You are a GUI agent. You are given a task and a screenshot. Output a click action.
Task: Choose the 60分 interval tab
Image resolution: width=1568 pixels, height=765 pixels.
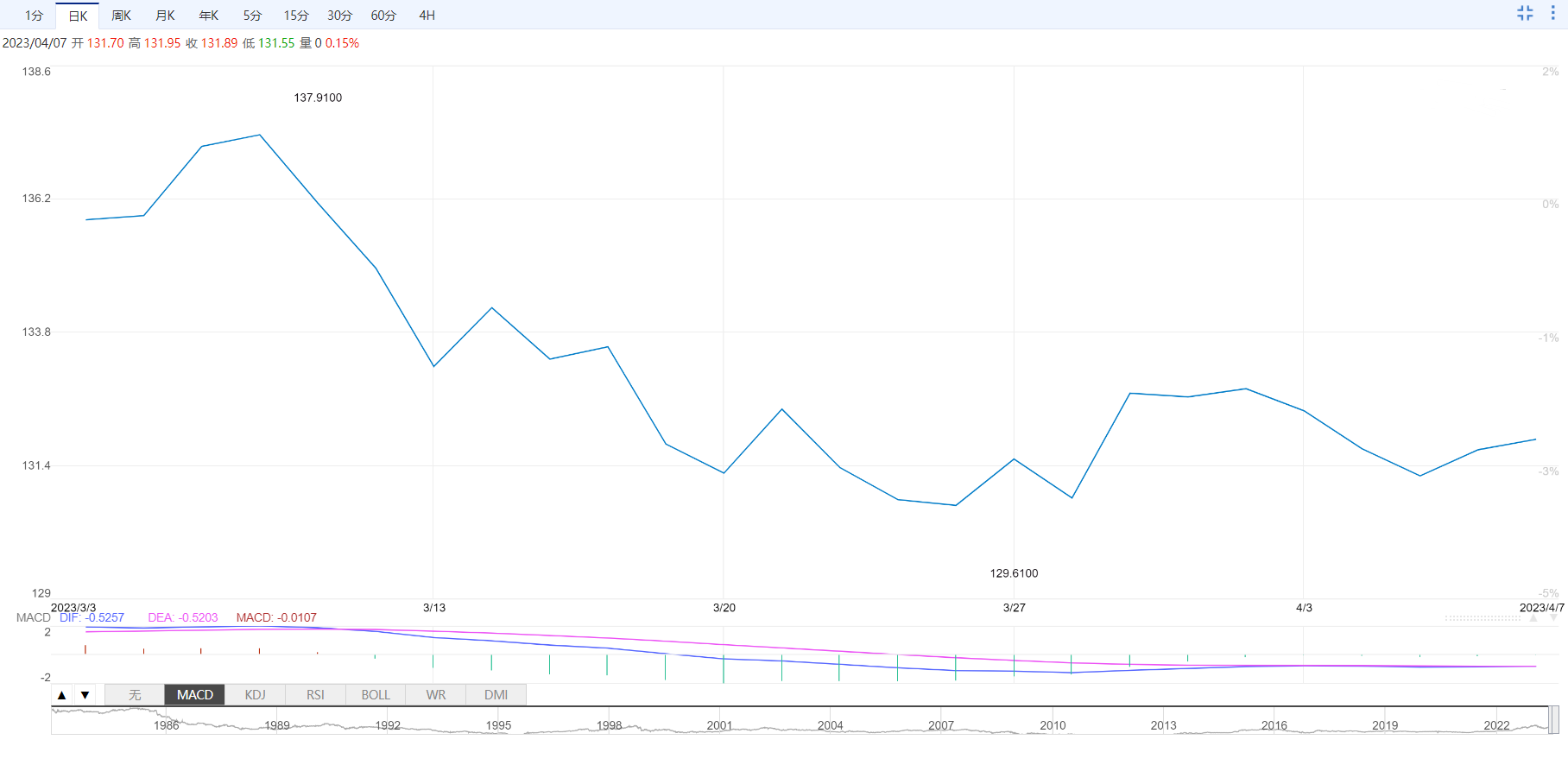click(x=383, y=16)
